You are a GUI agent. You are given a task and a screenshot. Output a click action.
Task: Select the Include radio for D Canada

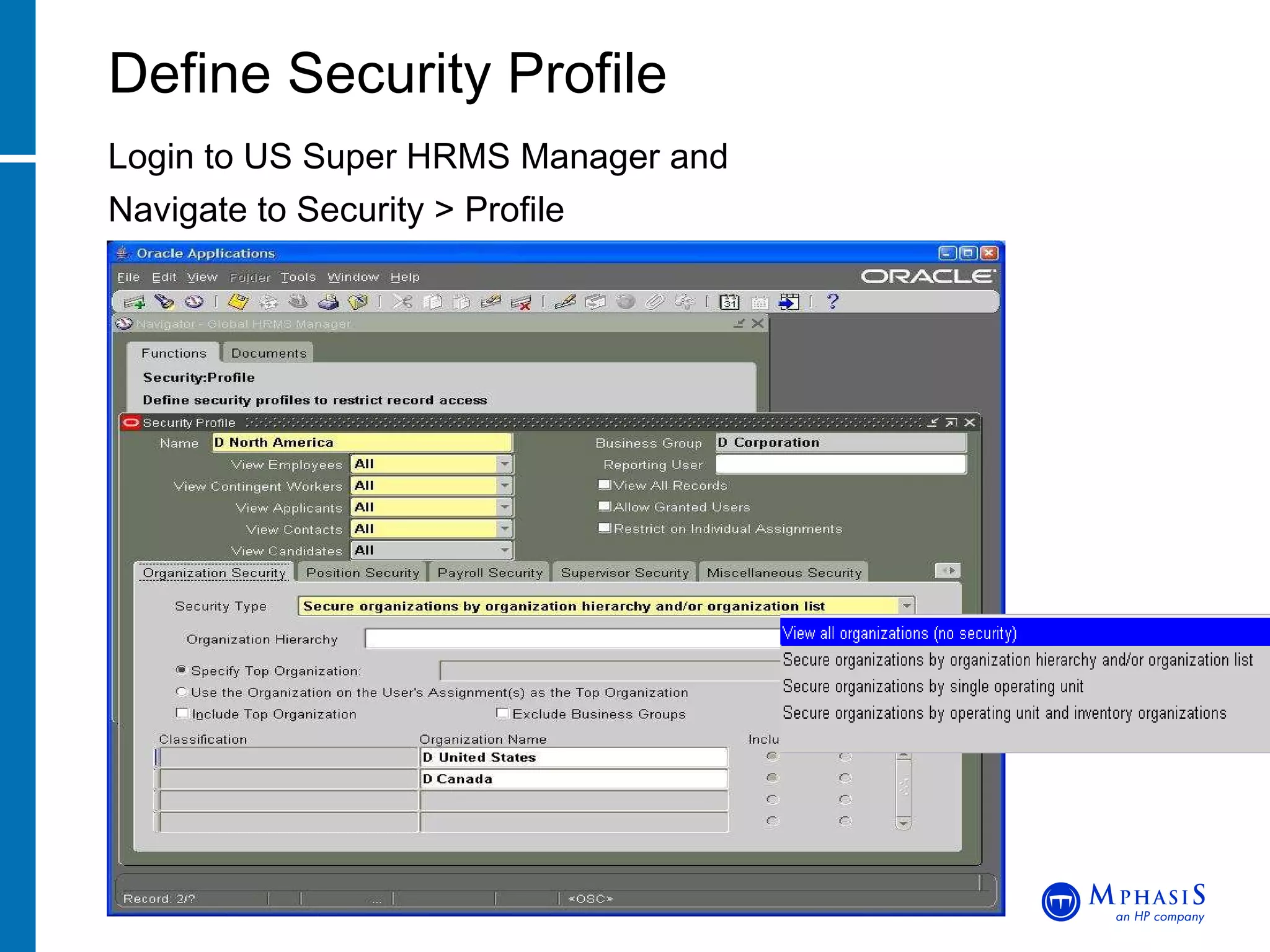[x=772, y=778]
